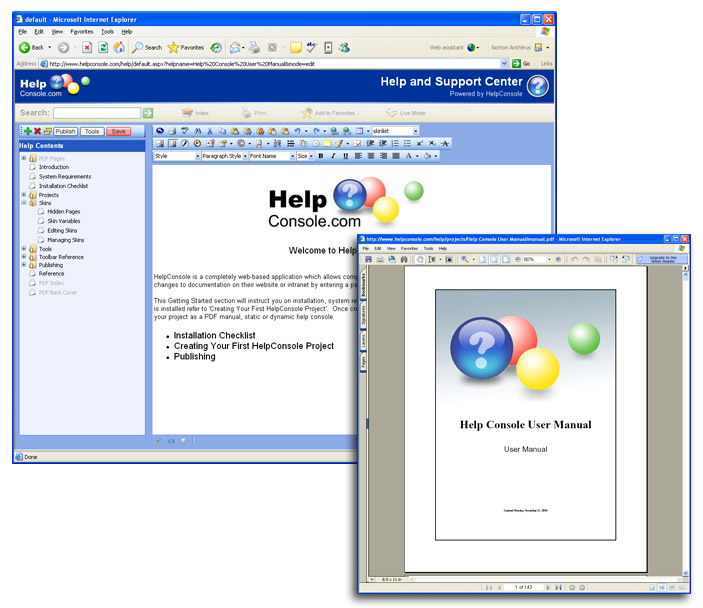Click the Cut scissors icon in editor toolbar
Image resolution: width=703 pixels, height=608 pixels.
[x=210, y=131]
